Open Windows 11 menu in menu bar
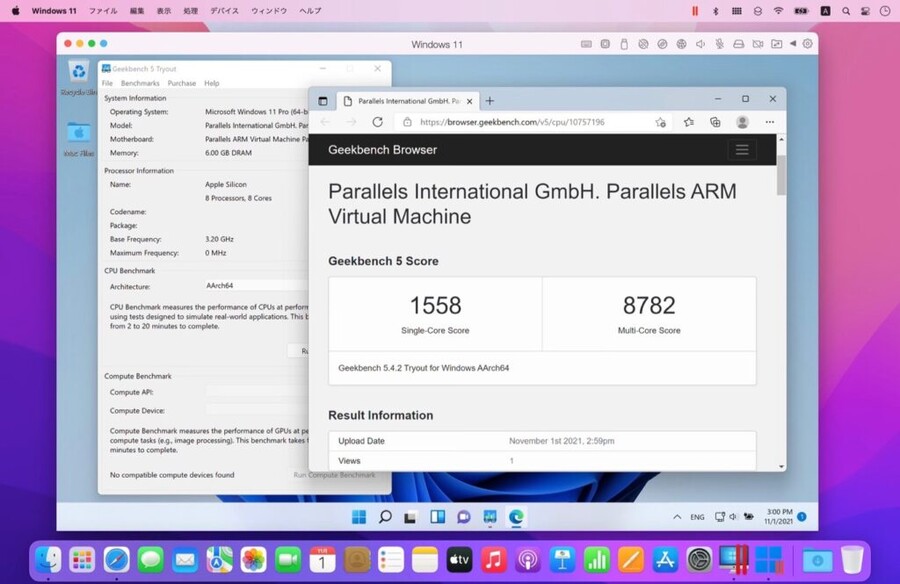 tap(54, 11)
